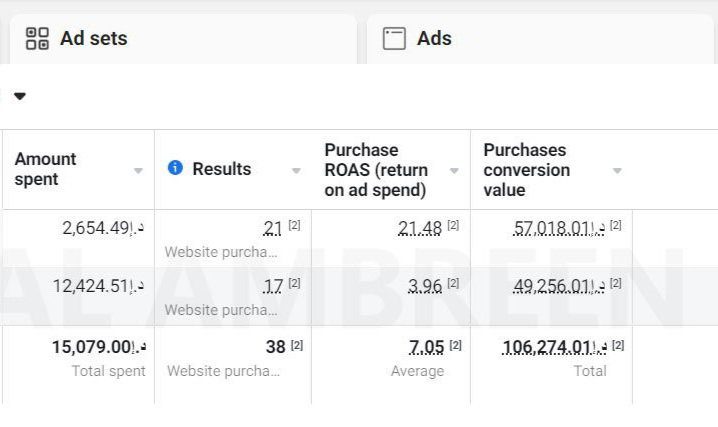Click the 106,274.01 total conversion value
The height and width of the screenshot is (427, 718).
554,347
